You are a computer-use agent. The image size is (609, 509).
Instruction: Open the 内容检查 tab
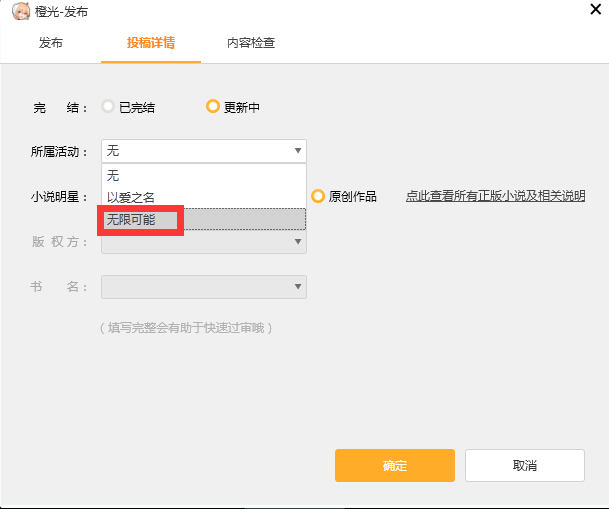(x=251, y=43)
